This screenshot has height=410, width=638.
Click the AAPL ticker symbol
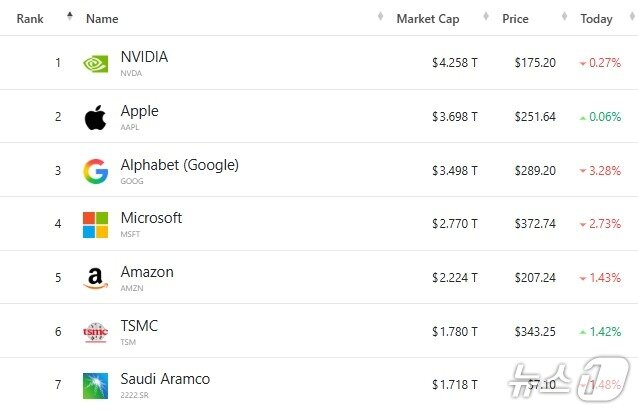pyautogui.click(x=130, y=127)
